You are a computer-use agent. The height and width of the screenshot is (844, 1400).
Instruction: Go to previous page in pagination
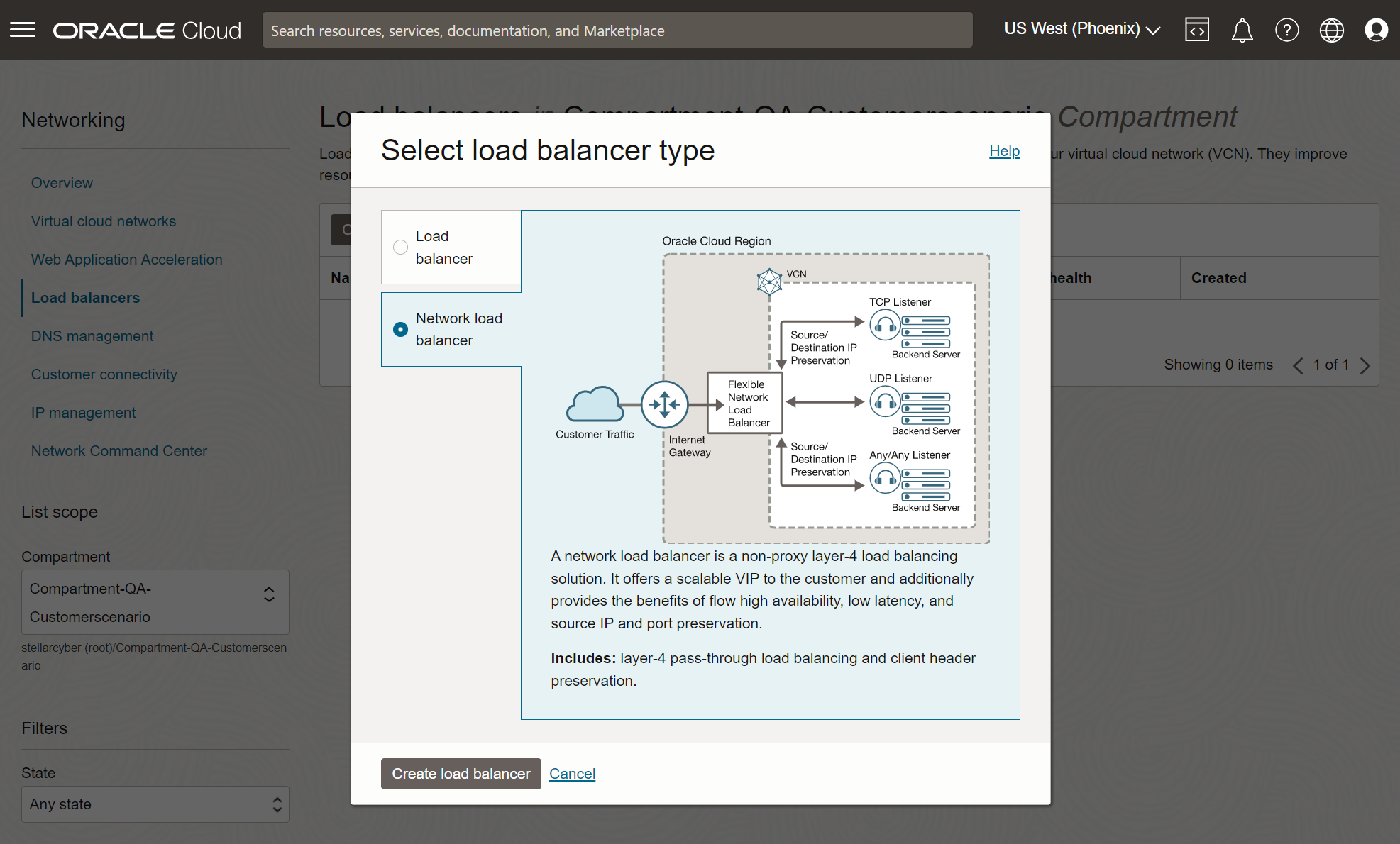pos(1298,365)
